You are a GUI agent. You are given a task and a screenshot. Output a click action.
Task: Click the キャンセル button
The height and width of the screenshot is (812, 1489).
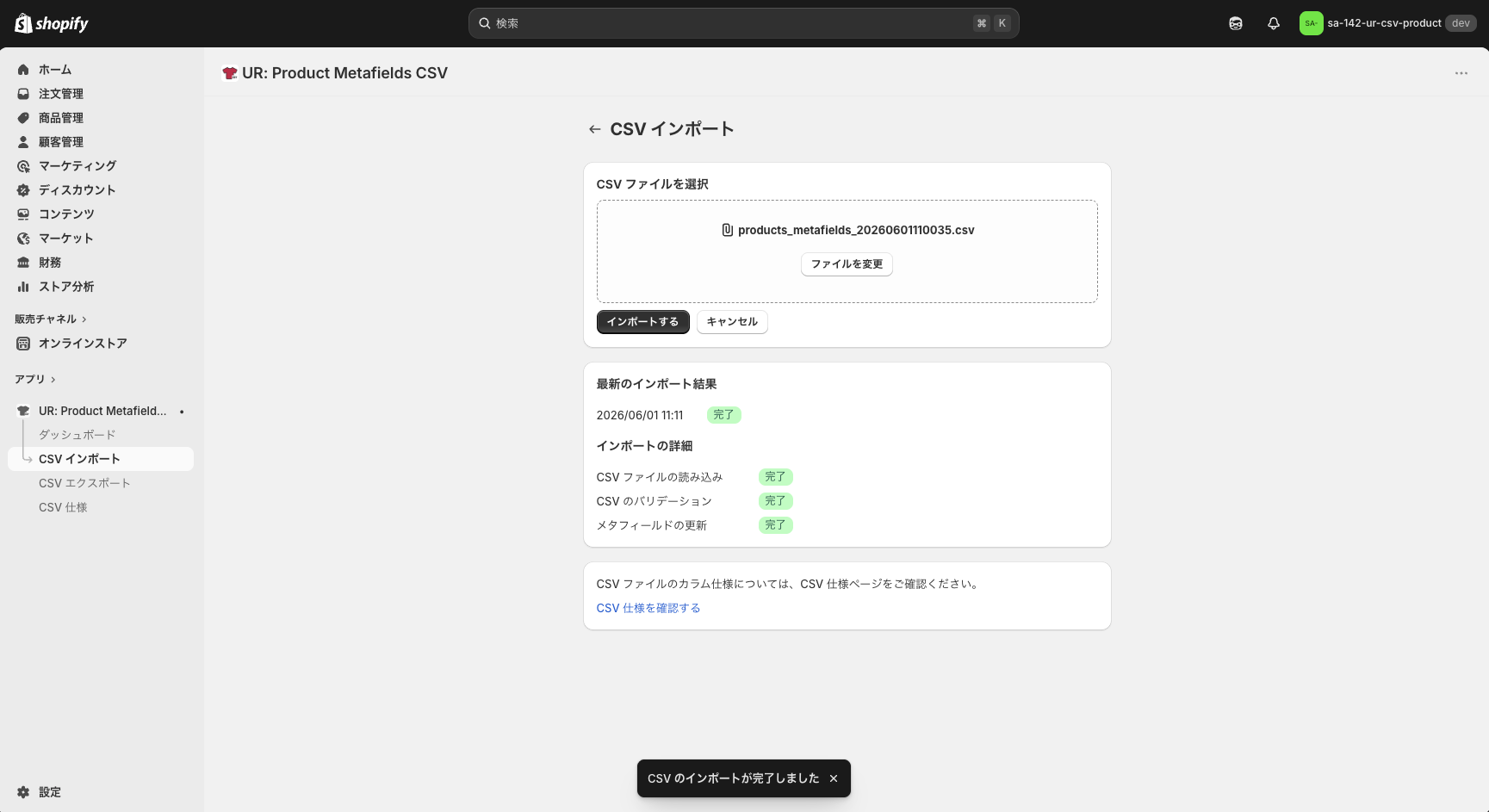[x=732, y=322]
